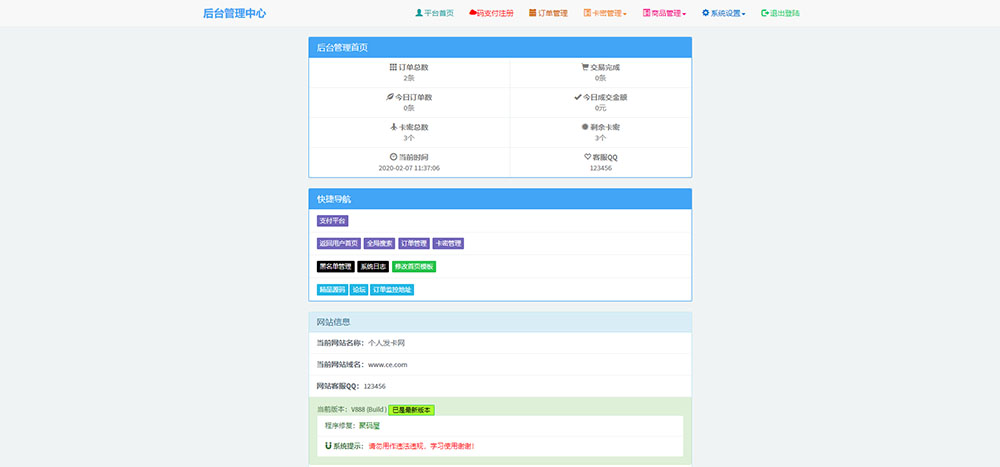
Task: Open the 精品源码 link button
Action: coord(332,290)
